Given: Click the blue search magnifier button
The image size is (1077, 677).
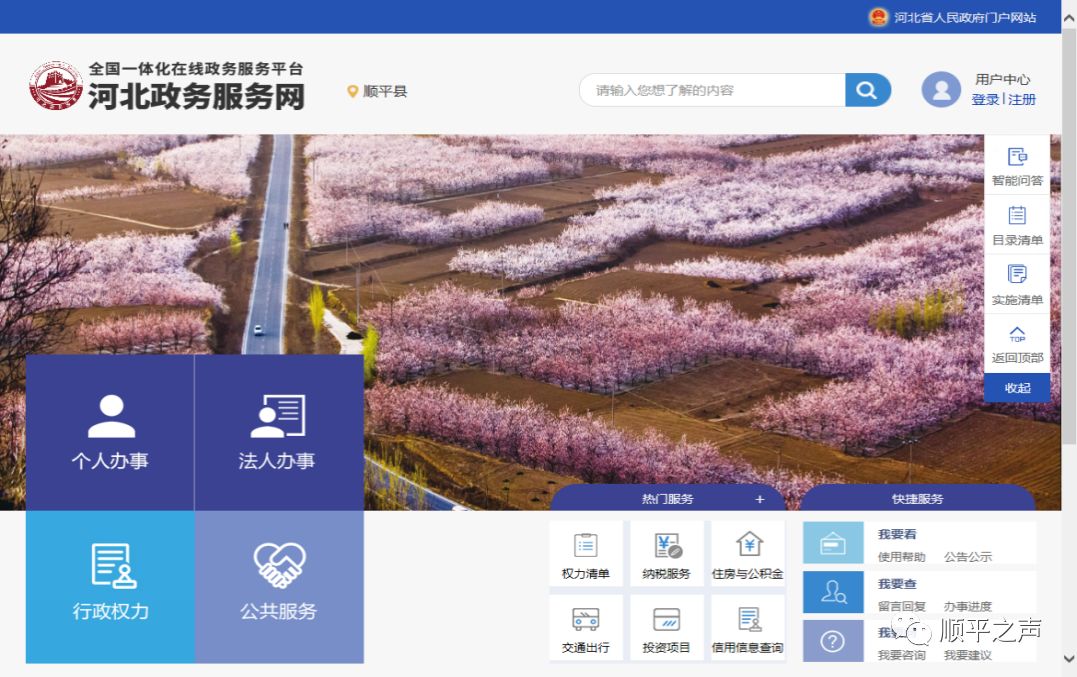Looking at the screenshot, I should click(866, 89).
